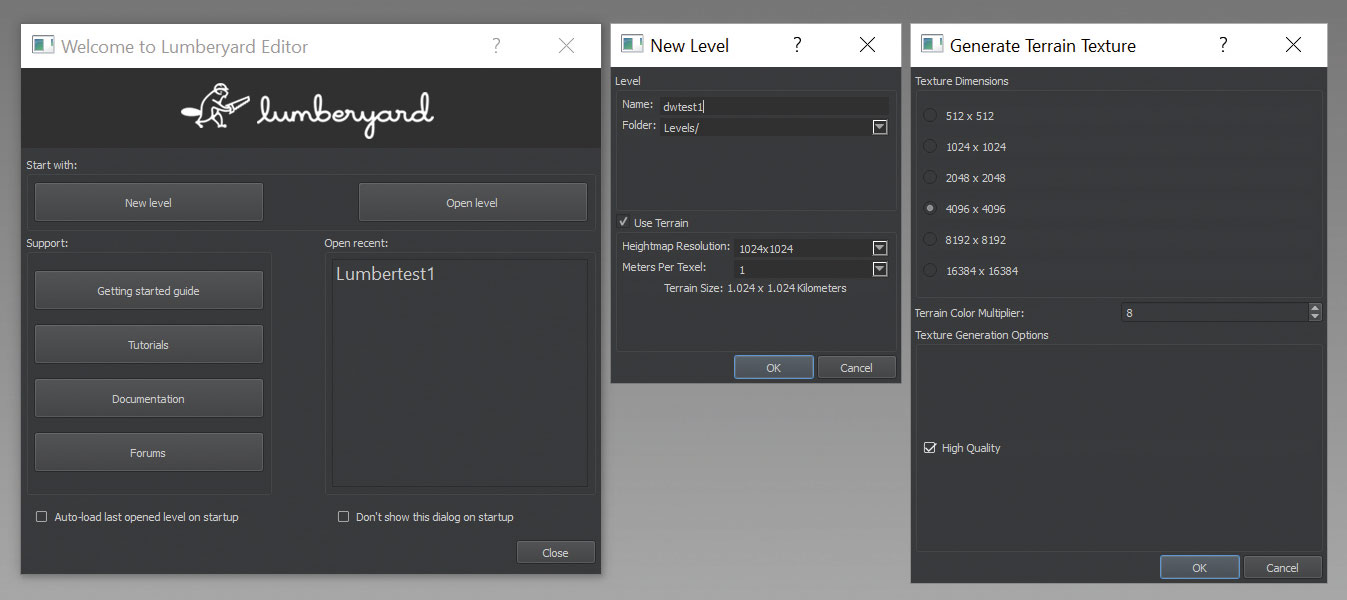The width and height of the screenshot is (1347, 600).
Task: Select 8192 x 8192 texture dimension
Action: coord(930,239)
